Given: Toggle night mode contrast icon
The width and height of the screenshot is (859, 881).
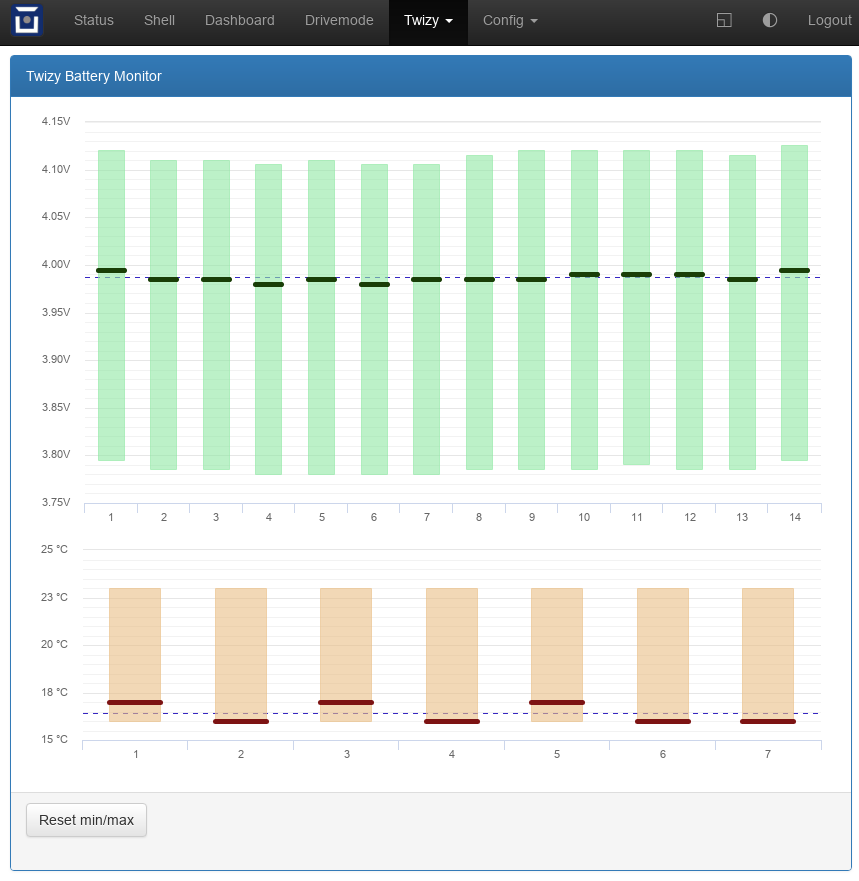Looking at the screenshot, I should click(x=769, y=21).
